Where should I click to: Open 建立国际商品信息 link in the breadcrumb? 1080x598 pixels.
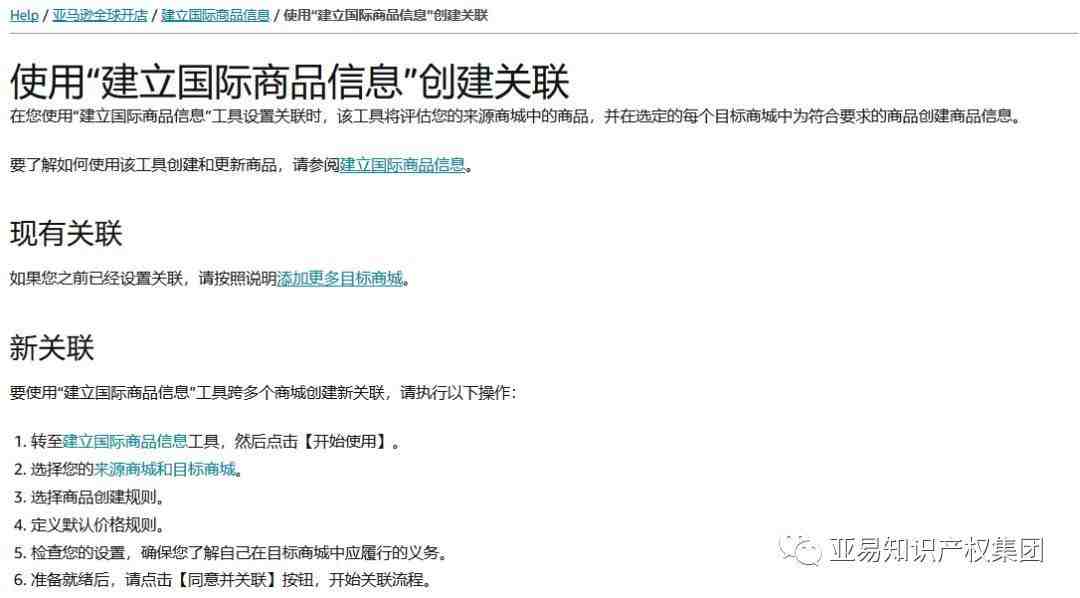pyautogui.click(x=215, y=15)
